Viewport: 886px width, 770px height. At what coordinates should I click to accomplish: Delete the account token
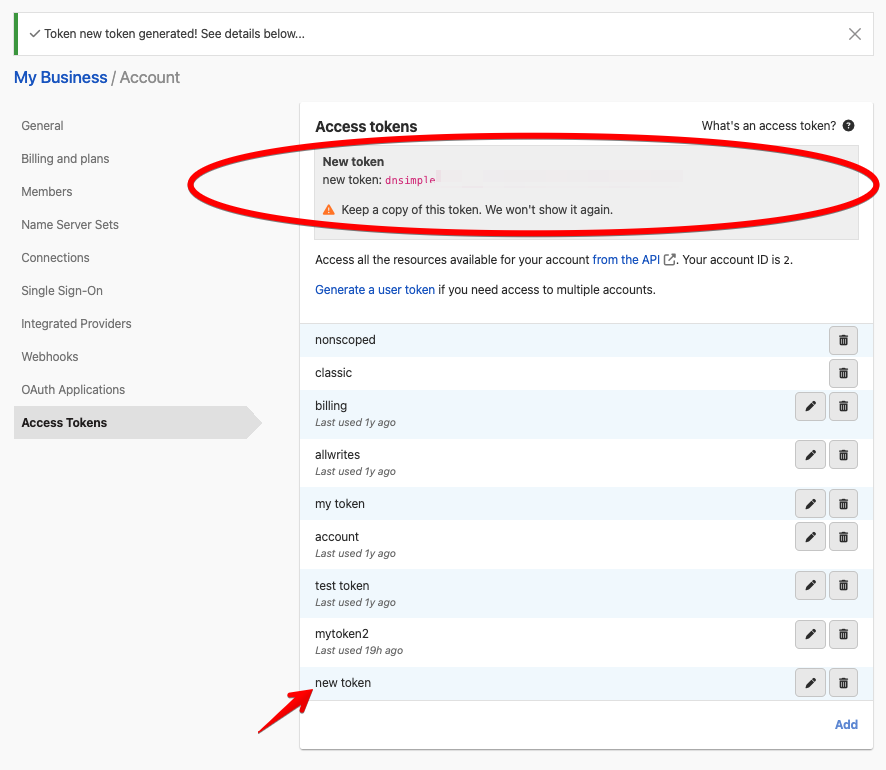click(843, 537)
